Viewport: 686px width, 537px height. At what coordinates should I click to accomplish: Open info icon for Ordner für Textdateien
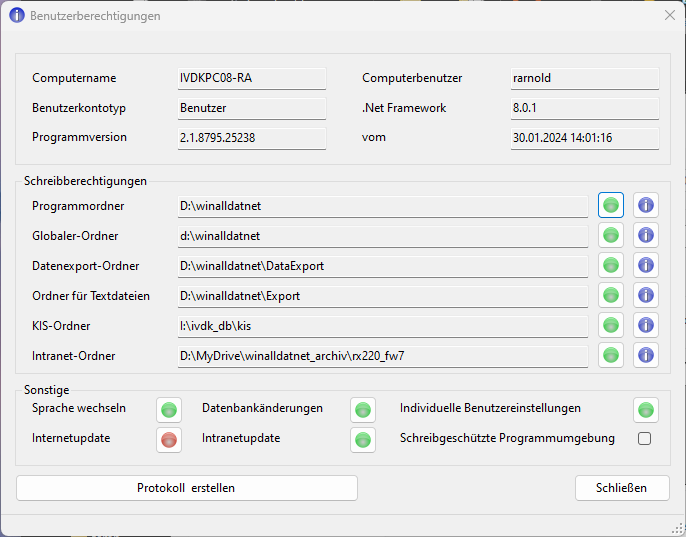click(x=646, y=295)
